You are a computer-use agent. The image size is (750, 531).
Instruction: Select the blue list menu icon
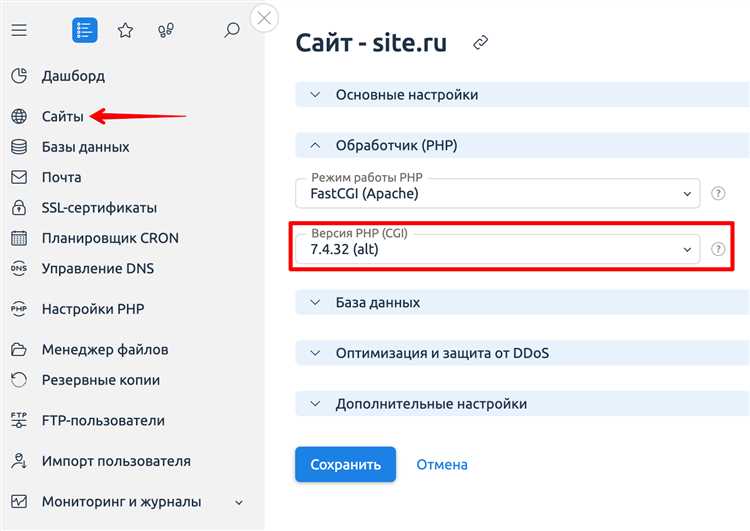85,30
